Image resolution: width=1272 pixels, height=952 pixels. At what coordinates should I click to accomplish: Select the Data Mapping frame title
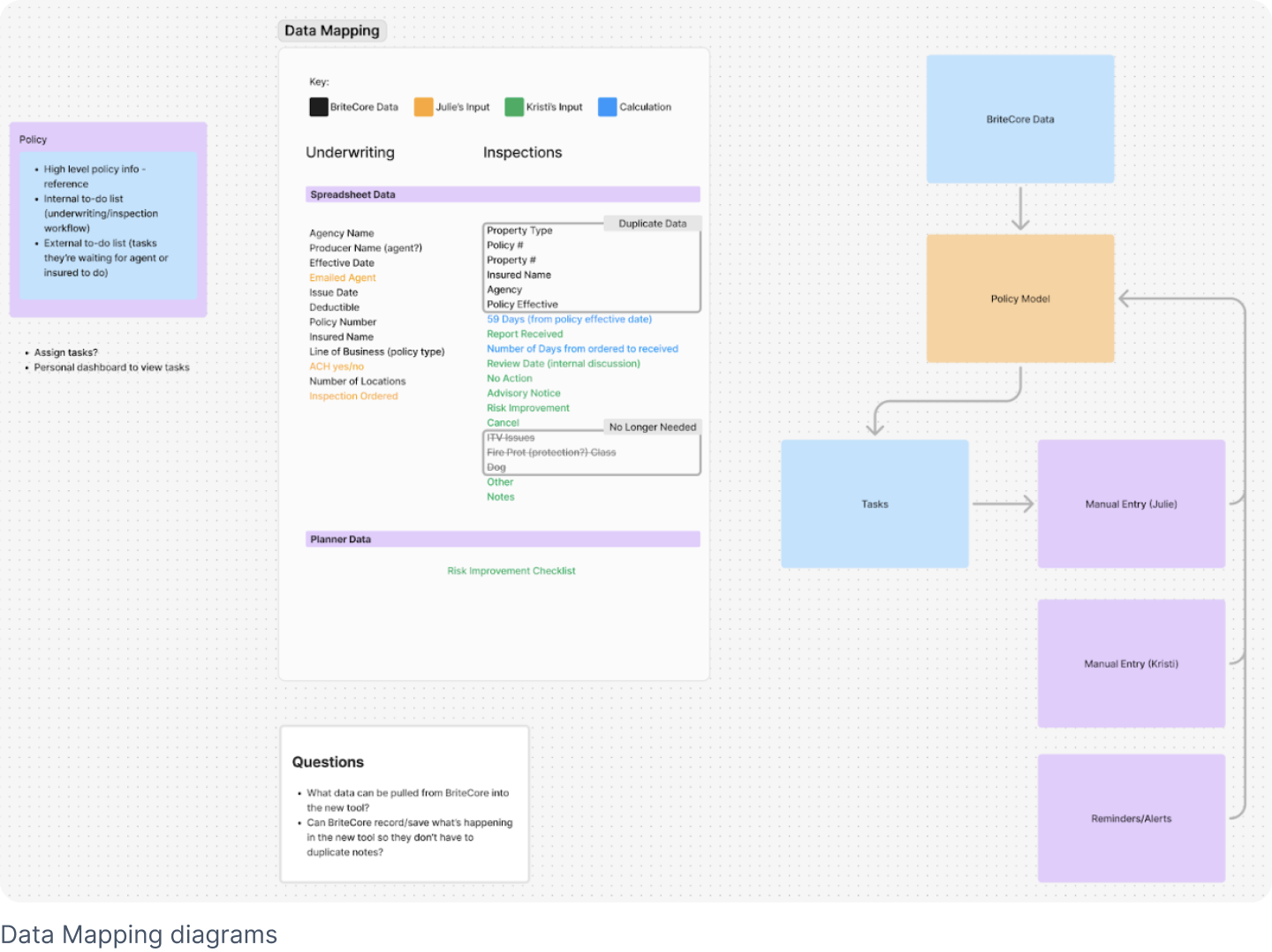coord(332,31)
